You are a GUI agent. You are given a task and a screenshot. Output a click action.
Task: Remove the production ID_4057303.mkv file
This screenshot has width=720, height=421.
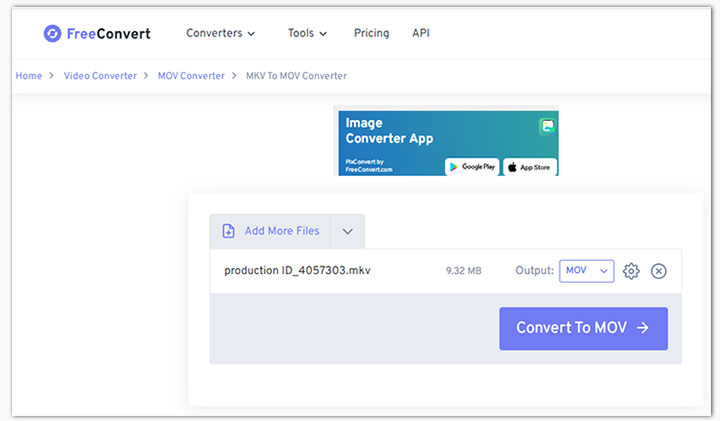658,271
